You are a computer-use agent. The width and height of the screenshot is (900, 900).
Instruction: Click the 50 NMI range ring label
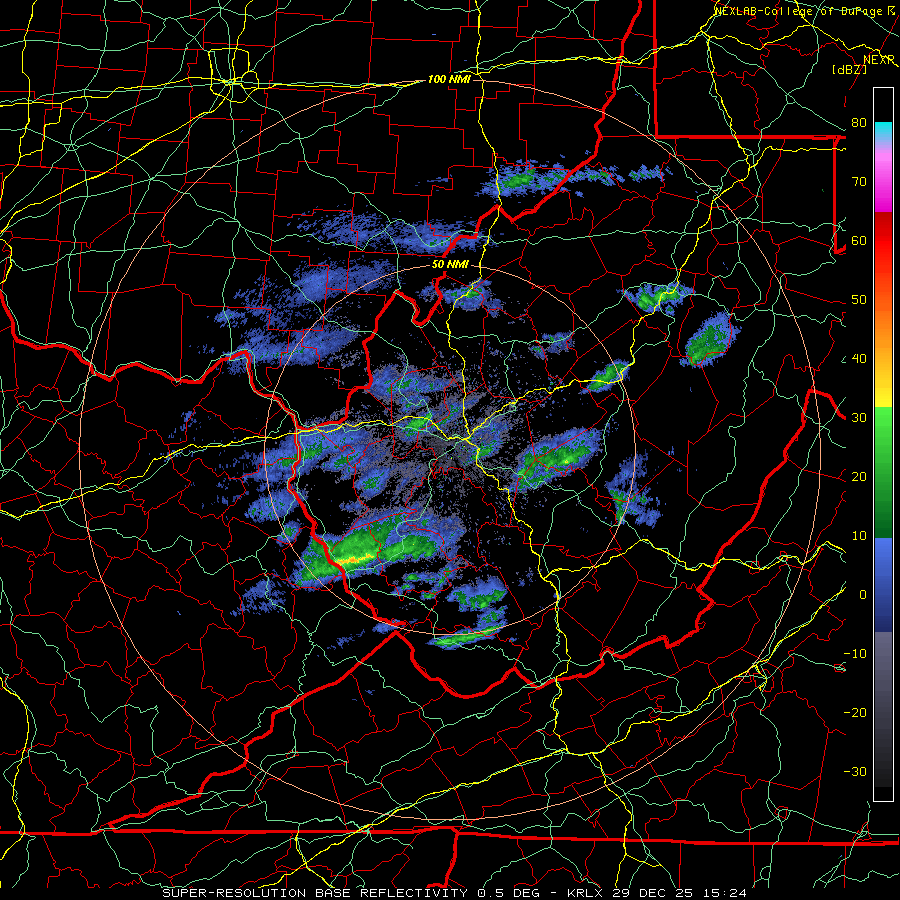[x=450, y=264]
